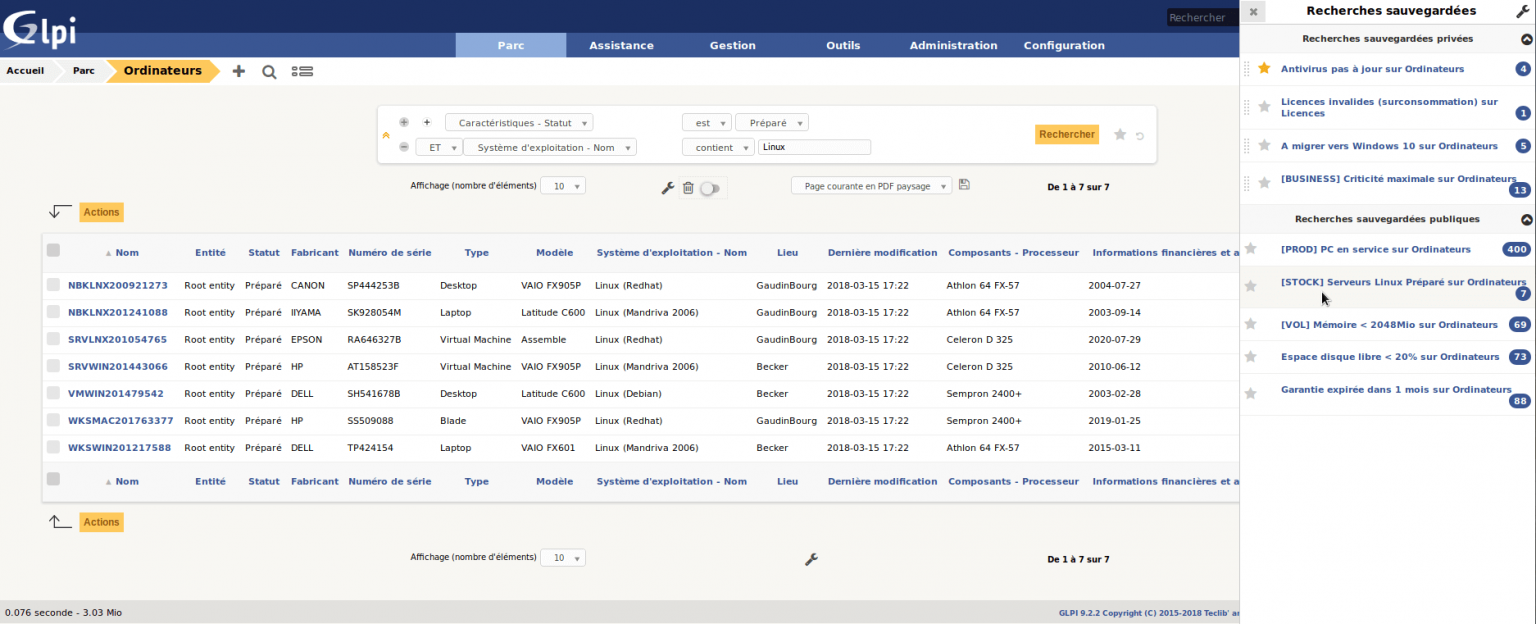Screen dimensions: 1536x624
Task: Open the search magnifier icon in breadcrumb bar
Action: pyautogui.click(x=269, y=71)
